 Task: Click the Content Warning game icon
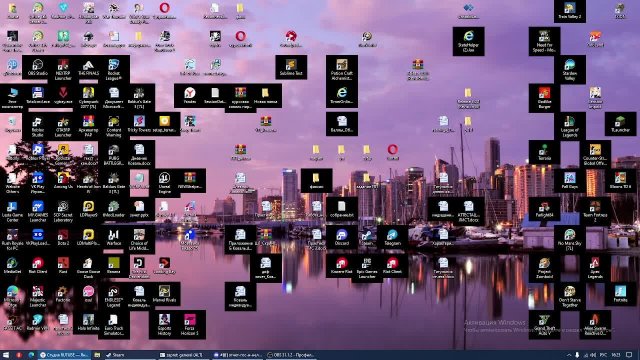pyautogui.click(x=113, y=126)
